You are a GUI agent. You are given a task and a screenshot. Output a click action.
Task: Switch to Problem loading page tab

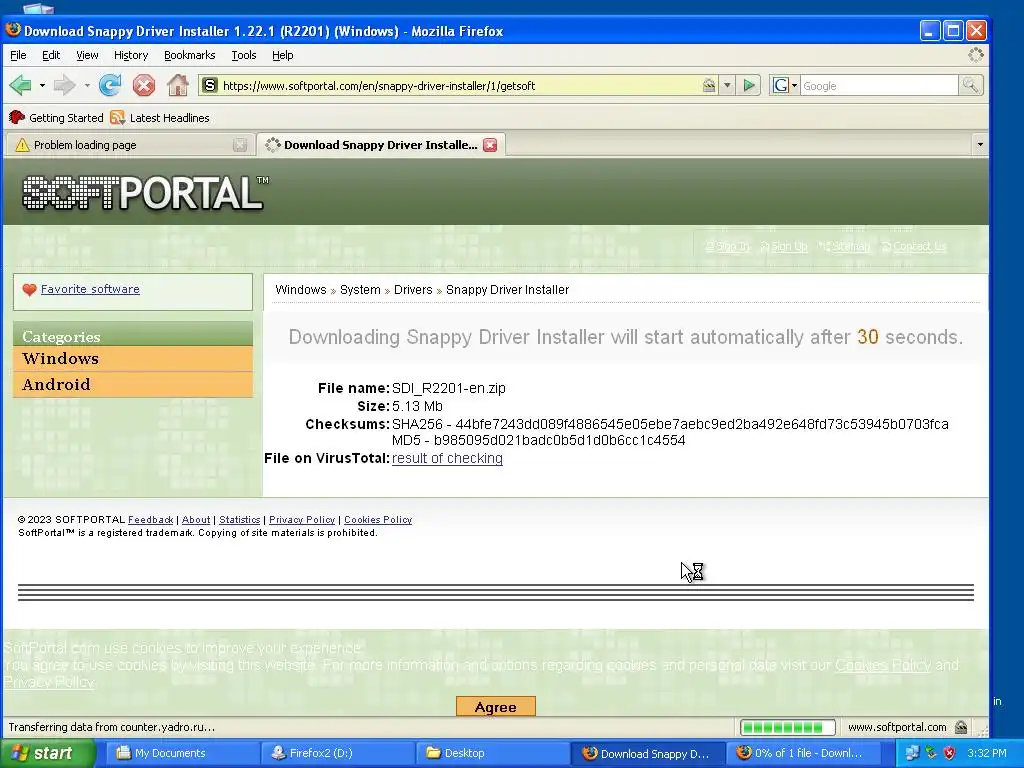(129, 145)
